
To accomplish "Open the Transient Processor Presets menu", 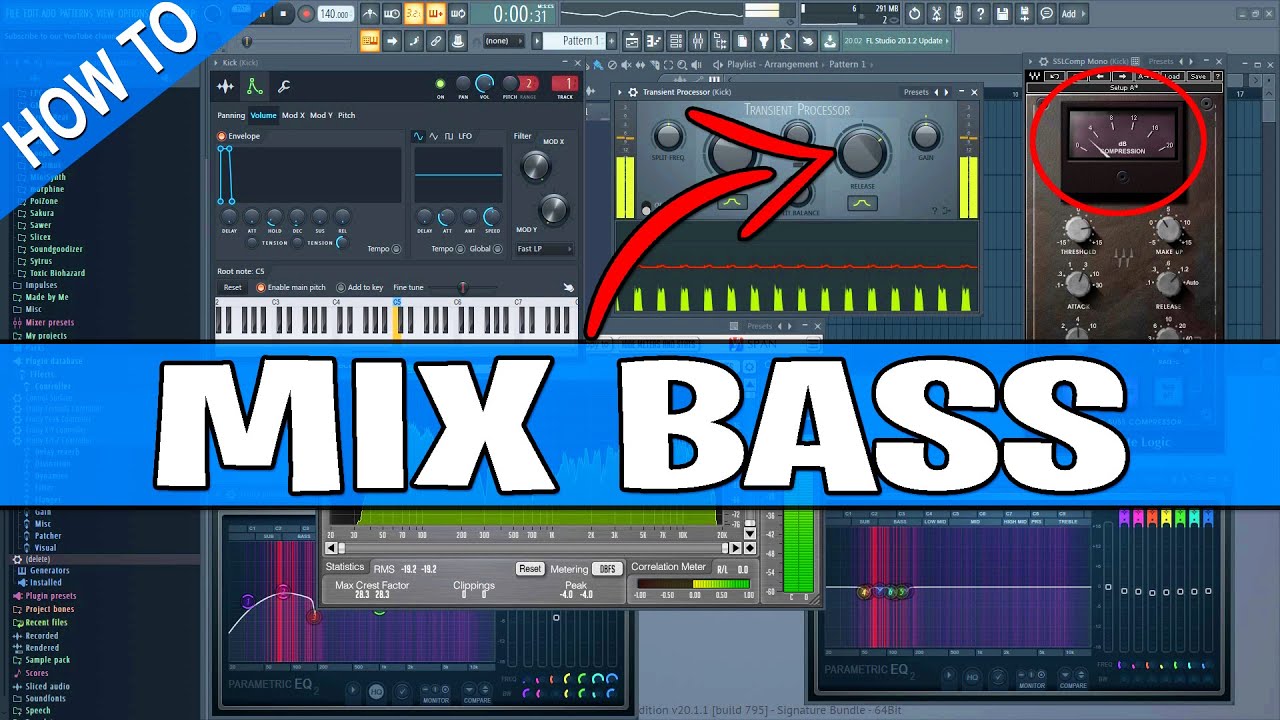I will 916,92.
